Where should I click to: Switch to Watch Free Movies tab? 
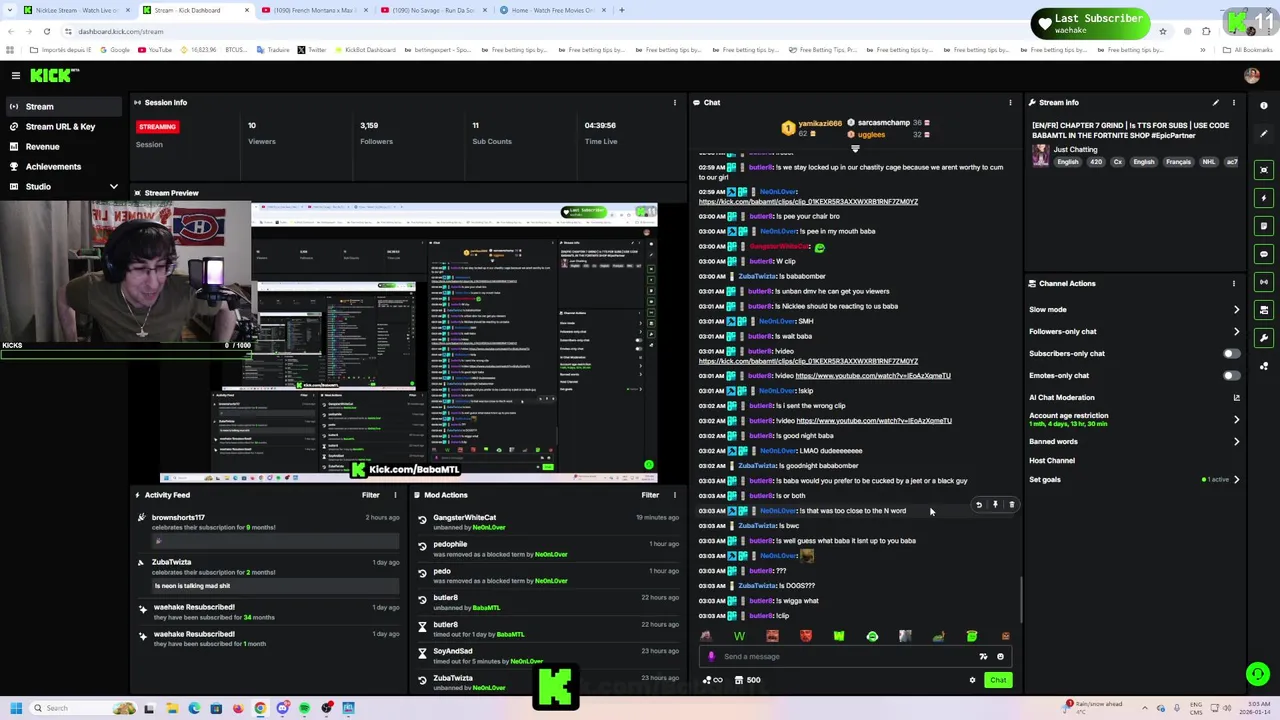[552, 10]
